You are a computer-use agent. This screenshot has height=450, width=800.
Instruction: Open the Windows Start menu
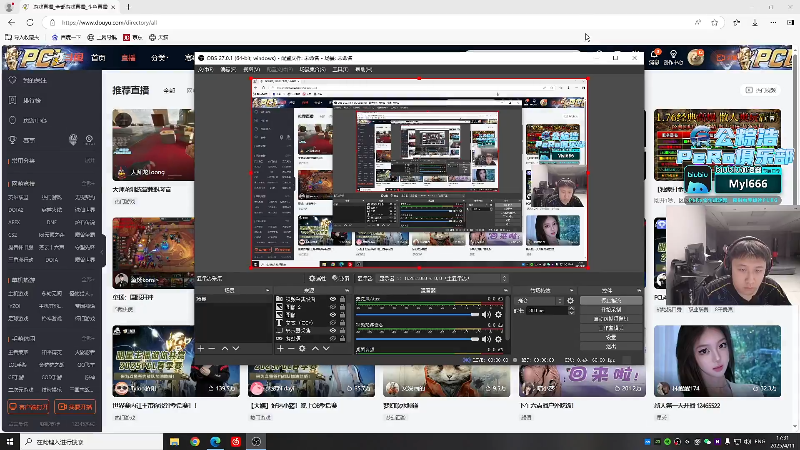point(10,442)
